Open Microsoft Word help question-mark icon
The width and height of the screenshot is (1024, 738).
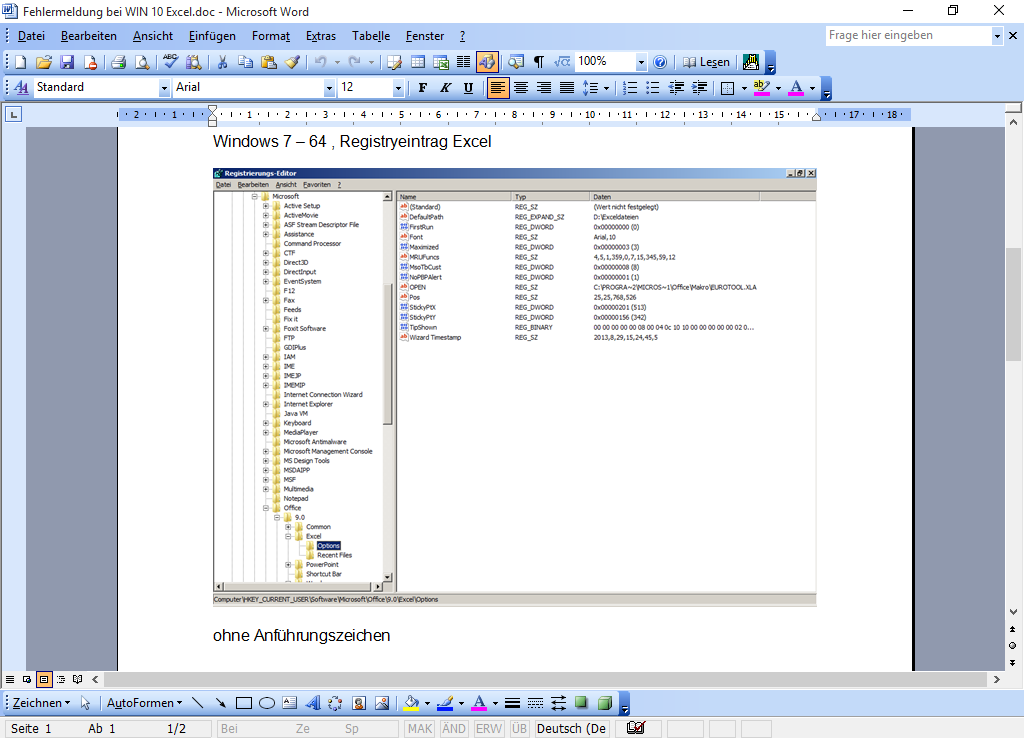coord(660,62)
